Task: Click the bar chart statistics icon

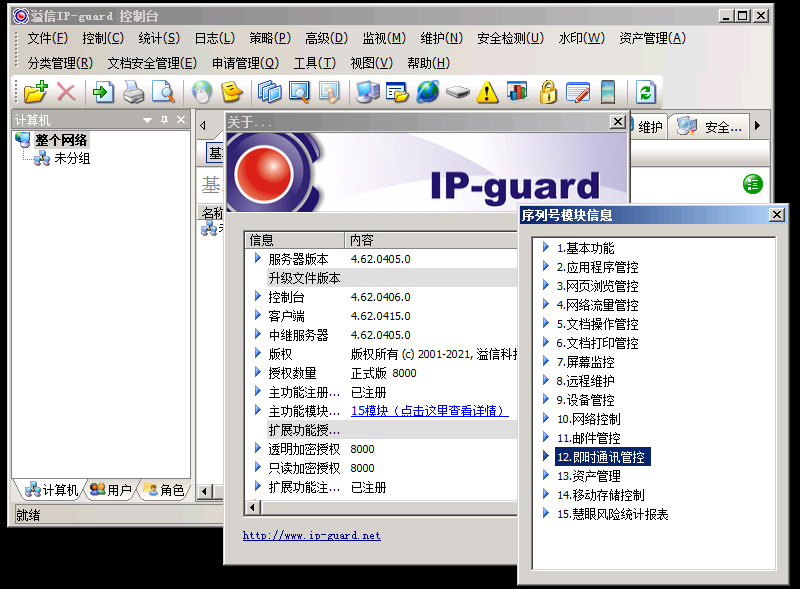Action: pos(517,92)
